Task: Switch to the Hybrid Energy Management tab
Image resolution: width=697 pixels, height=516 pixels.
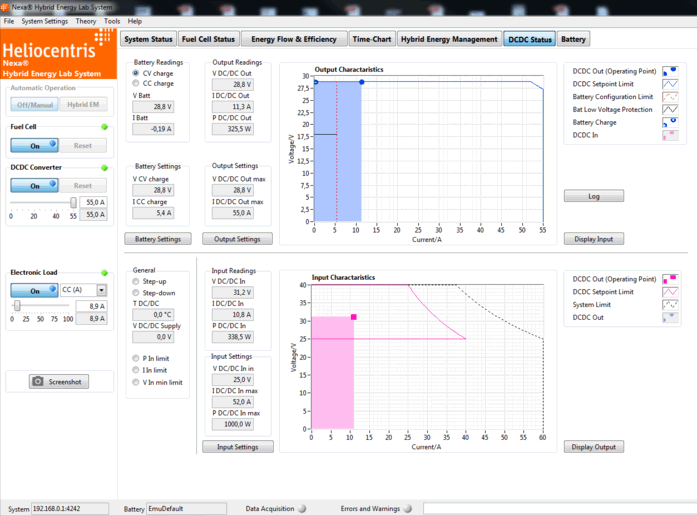Action: 449,40
